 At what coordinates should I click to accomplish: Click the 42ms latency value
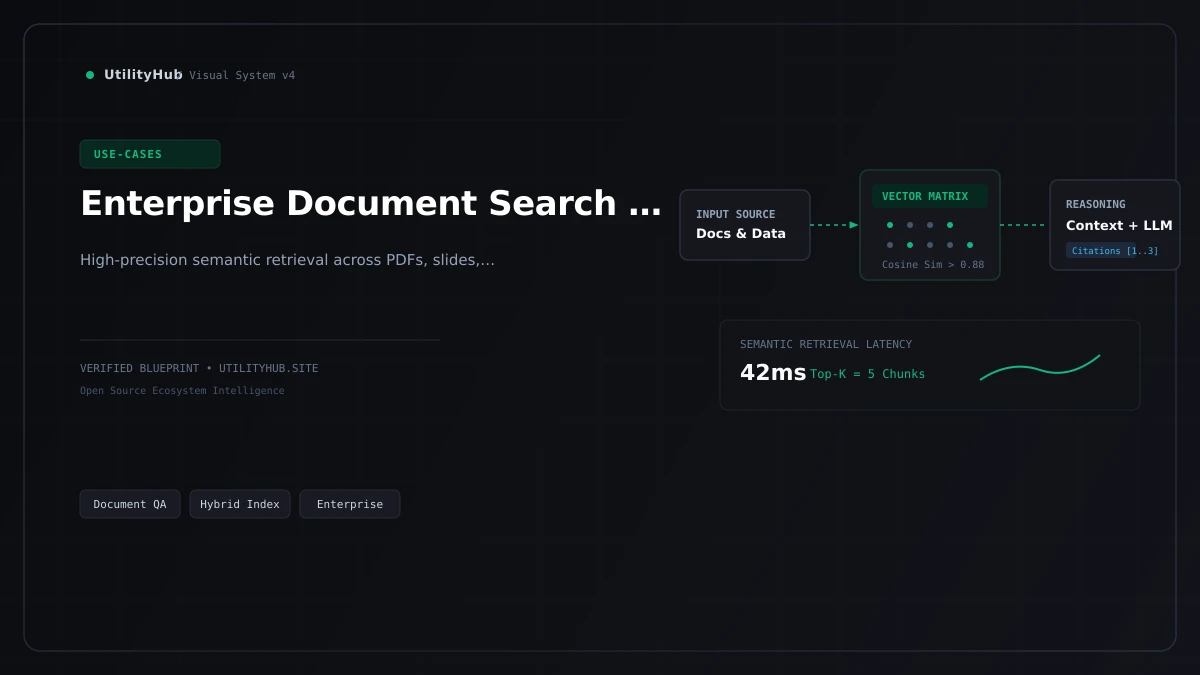[x=773, y=373]
